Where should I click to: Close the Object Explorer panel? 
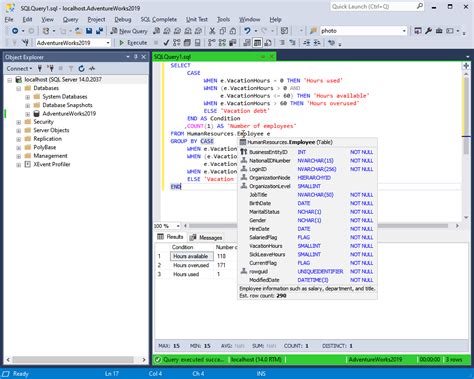144,57
